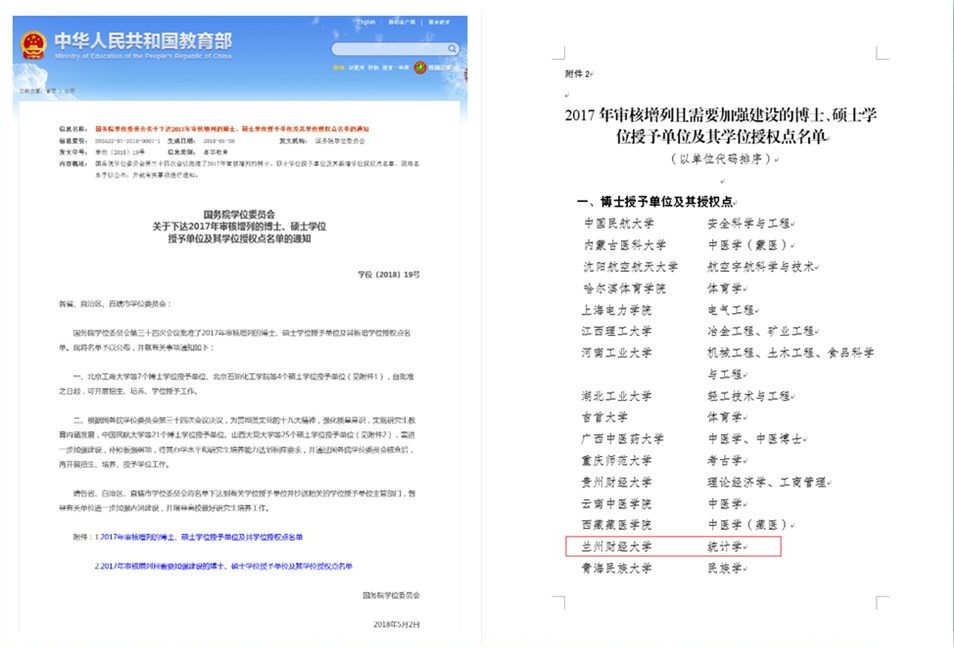Image resolution: width=954 pixels, height=648 pixels.
Task: Click the national emblem logo in header
Action: pyautogui.click(x=33, y=45)
